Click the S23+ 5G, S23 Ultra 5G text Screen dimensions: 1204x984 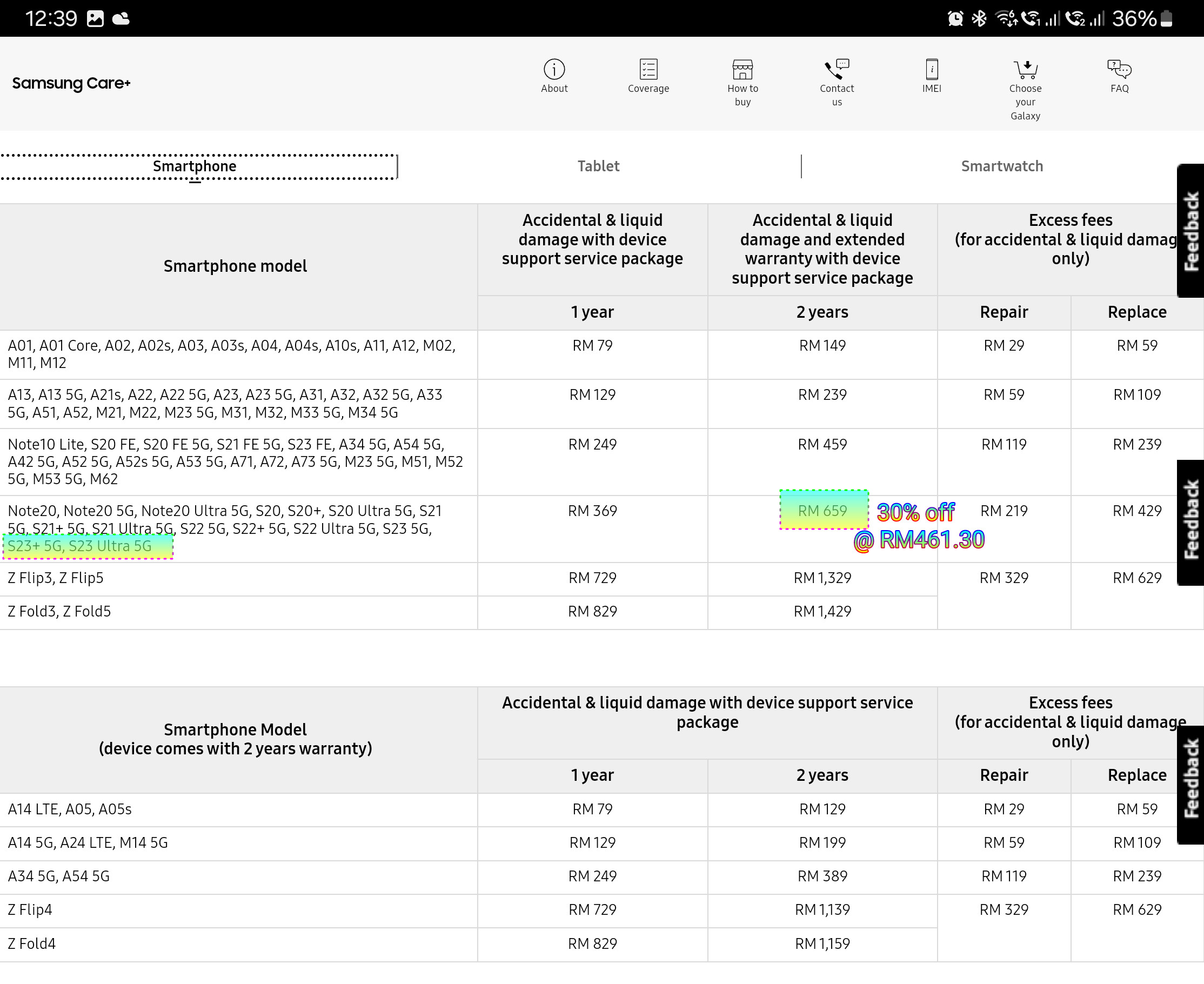coord(79,546)
